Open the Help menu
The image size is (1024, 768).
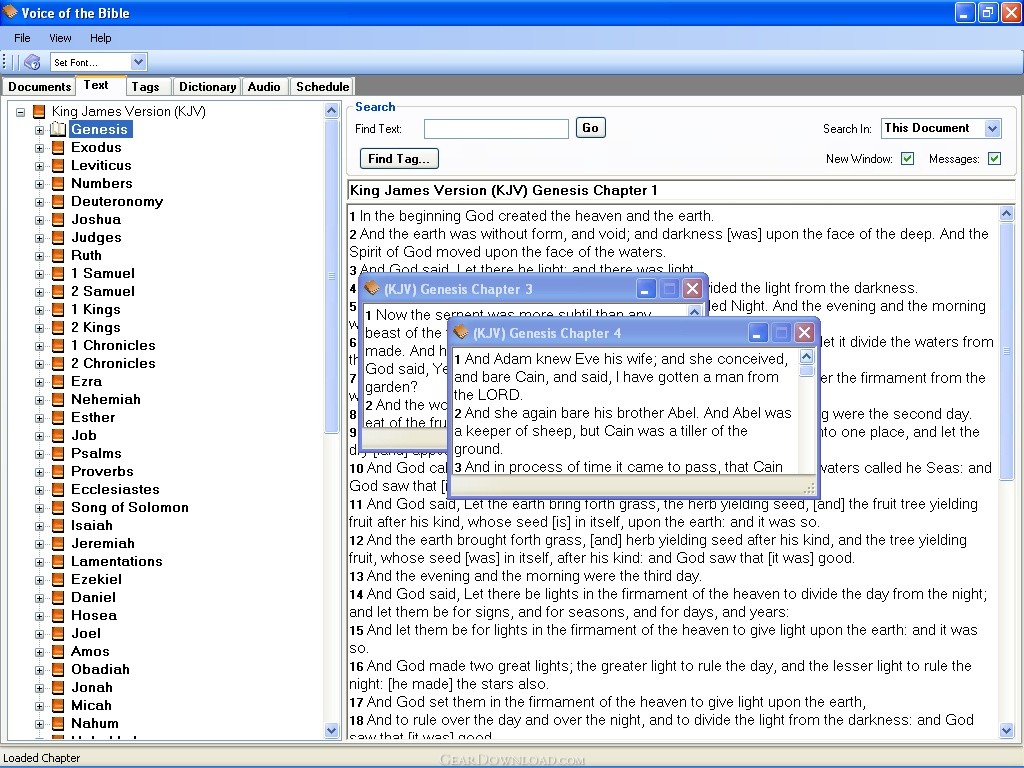pyautogui.click(x=101, y=38)
